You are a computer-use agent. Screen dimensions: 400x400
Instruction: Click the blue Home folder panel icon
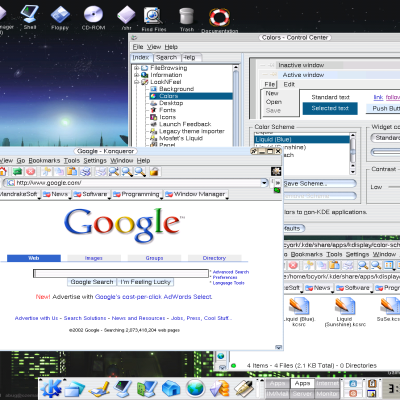pos(171,389)
